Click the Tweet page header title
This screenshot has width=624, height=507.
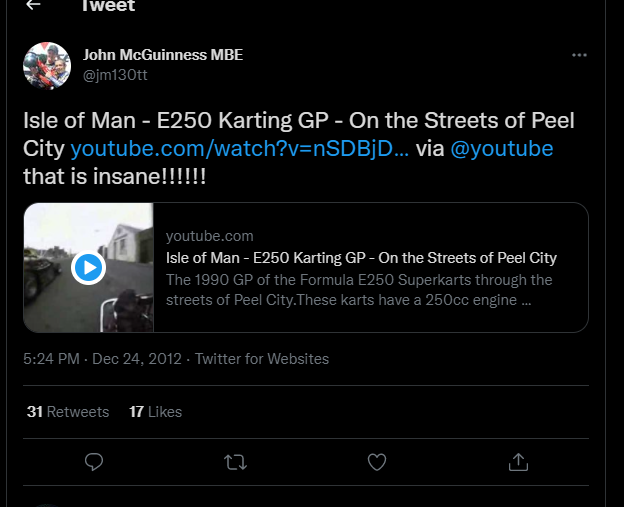108,6
